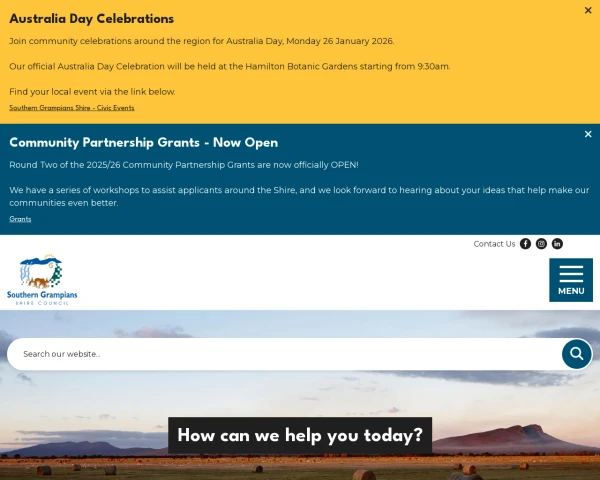Click the How can we help you today heading
This screenshot has height=480, width=600.
pyautogui.click(x=300, y=436)
